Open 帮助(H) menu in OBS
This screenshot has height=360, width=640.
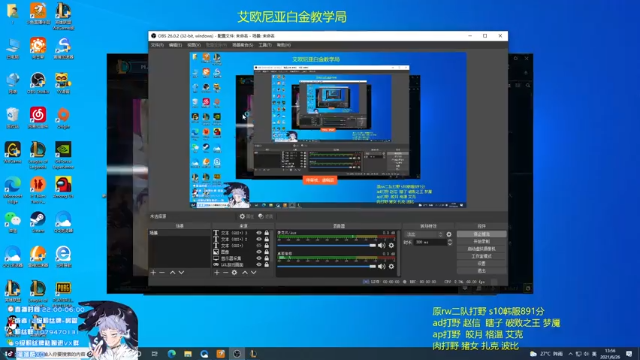(x=284, y=45)
